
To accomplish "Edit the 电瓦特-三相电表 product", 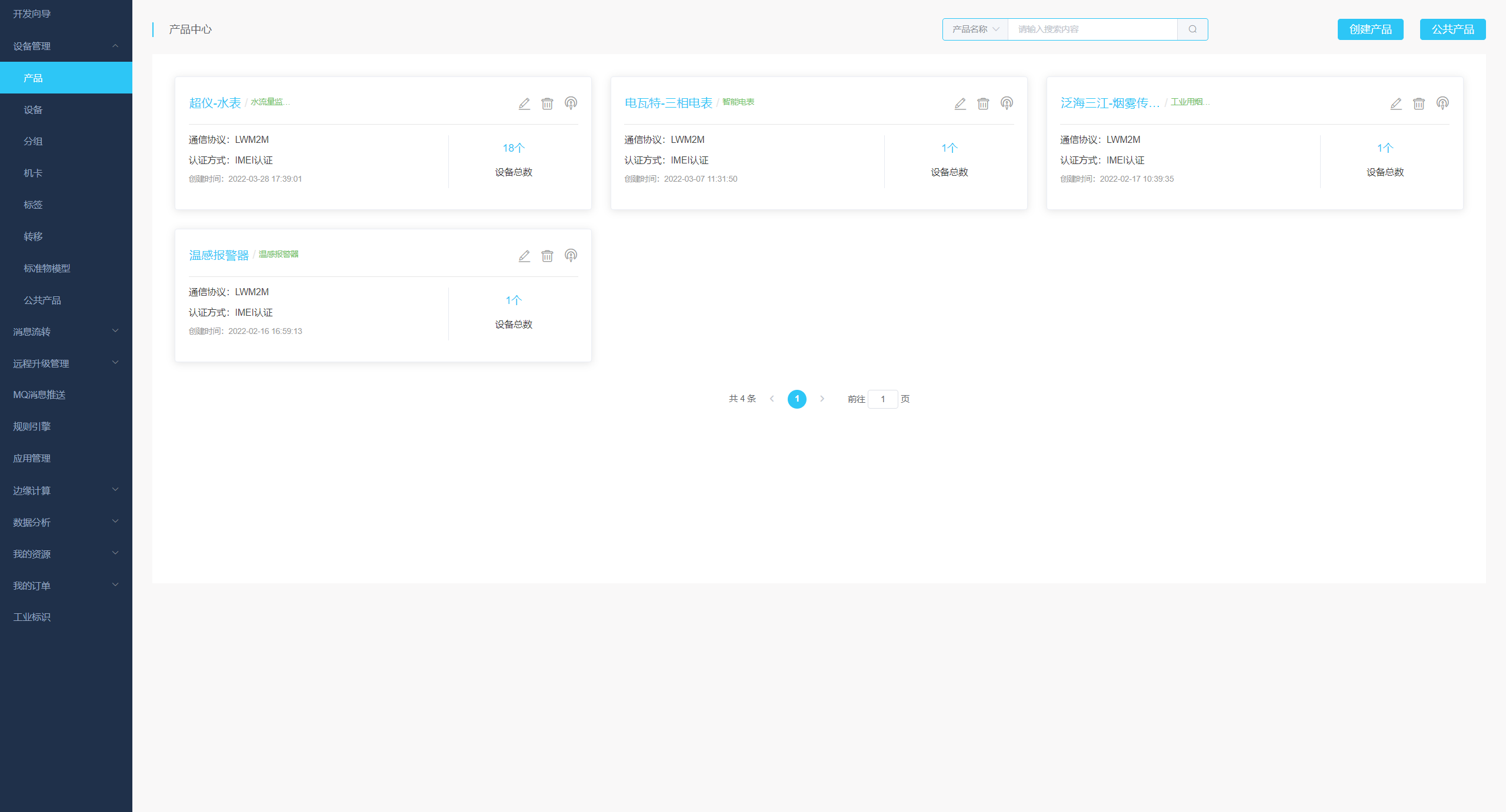I will click(x=960, y=104).
